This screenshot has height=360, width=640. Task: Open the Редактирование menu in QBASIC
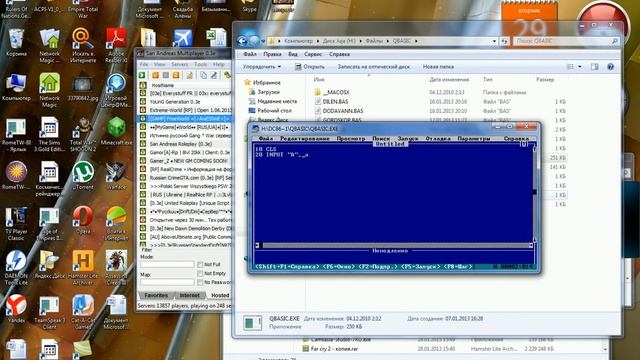pos(304,139)
